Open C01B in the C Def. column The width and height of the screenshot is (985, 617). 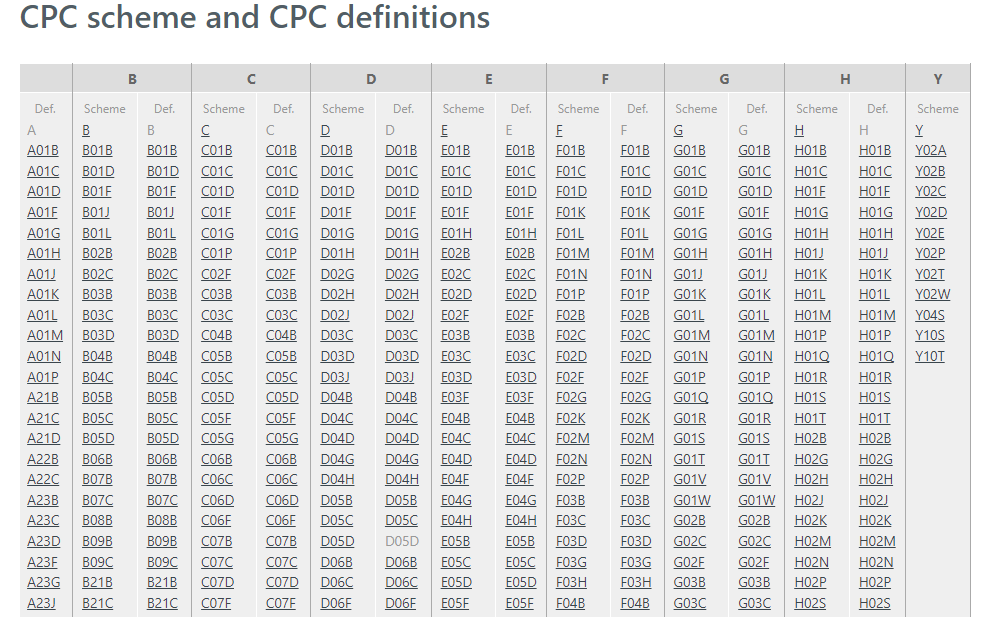281,151
